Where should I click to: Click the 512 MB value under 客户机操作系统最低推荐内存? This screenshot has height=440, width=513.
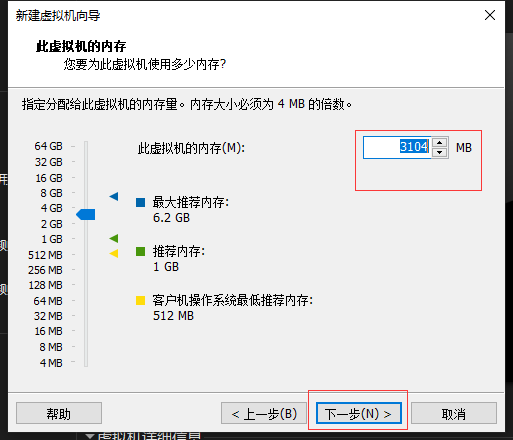[x=173, y=316]
